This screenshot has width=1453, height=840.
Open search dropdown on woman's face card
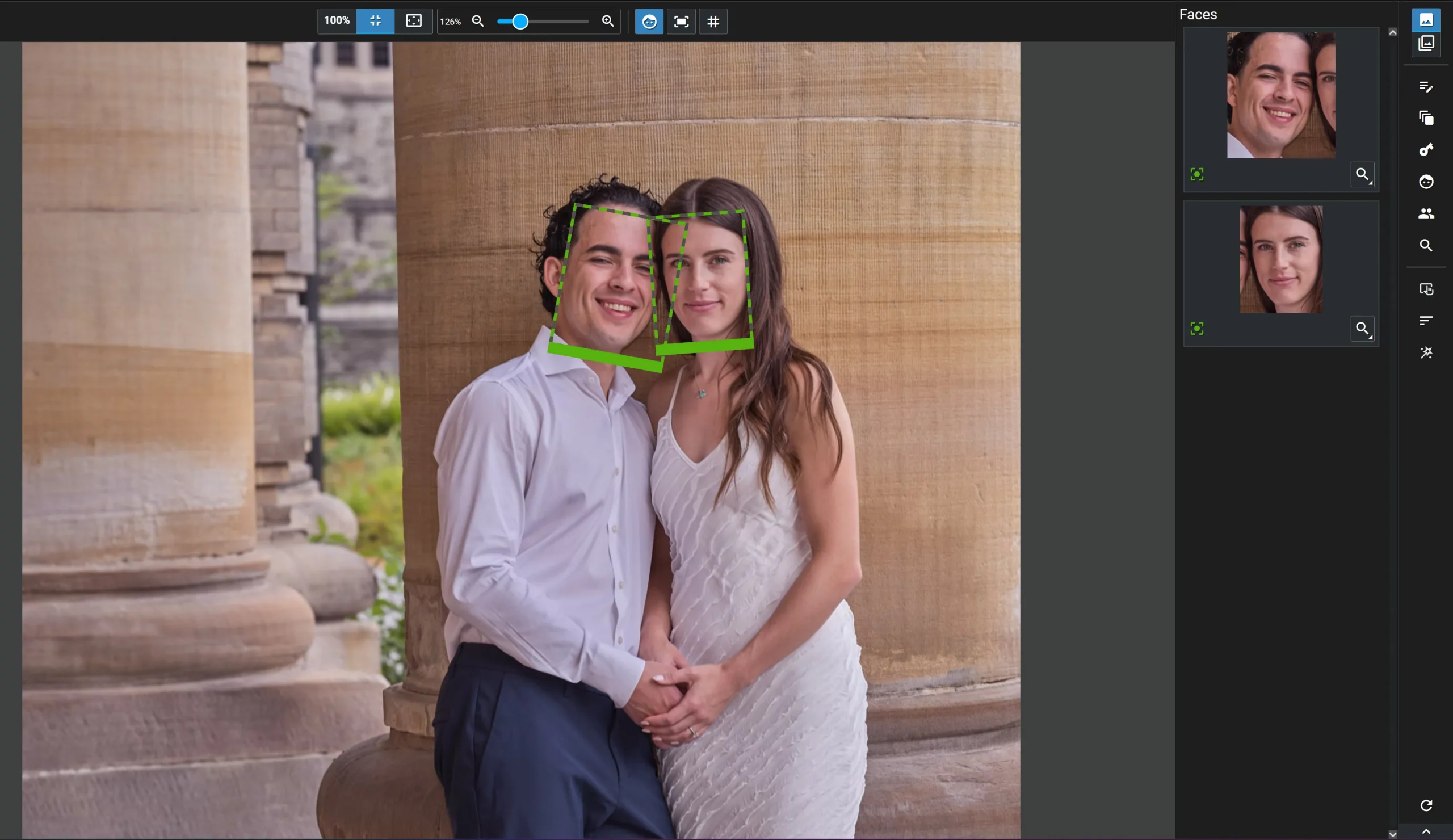1362,329
